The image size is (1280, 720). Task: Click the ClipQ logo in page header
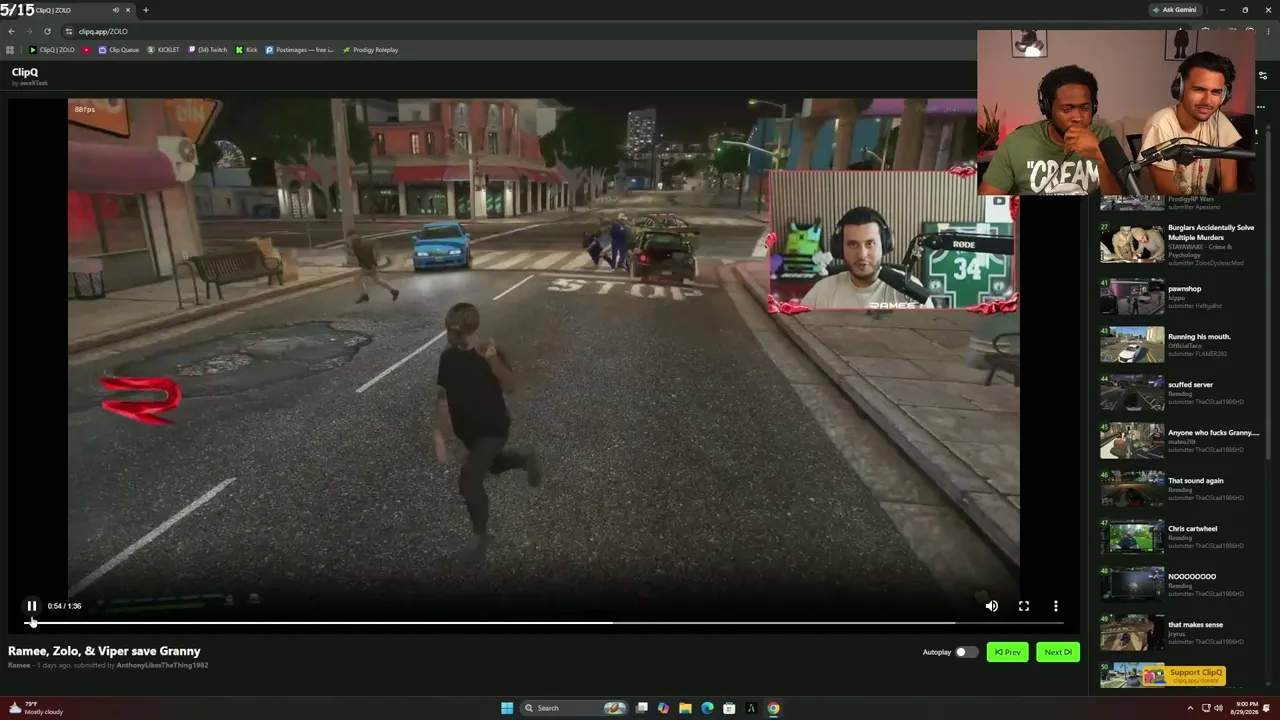(x=25, y=72)
